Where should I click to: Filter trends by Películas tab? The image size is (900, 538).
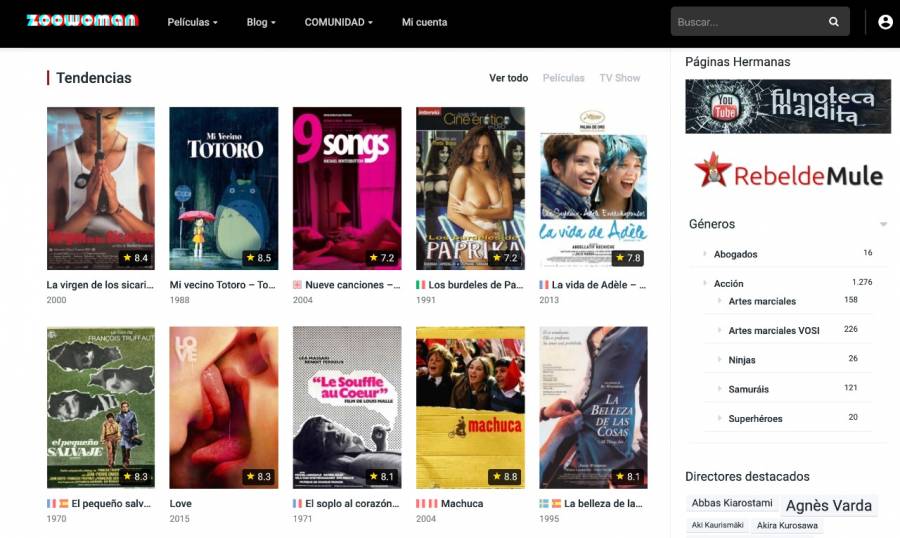[x=563, y=78]
